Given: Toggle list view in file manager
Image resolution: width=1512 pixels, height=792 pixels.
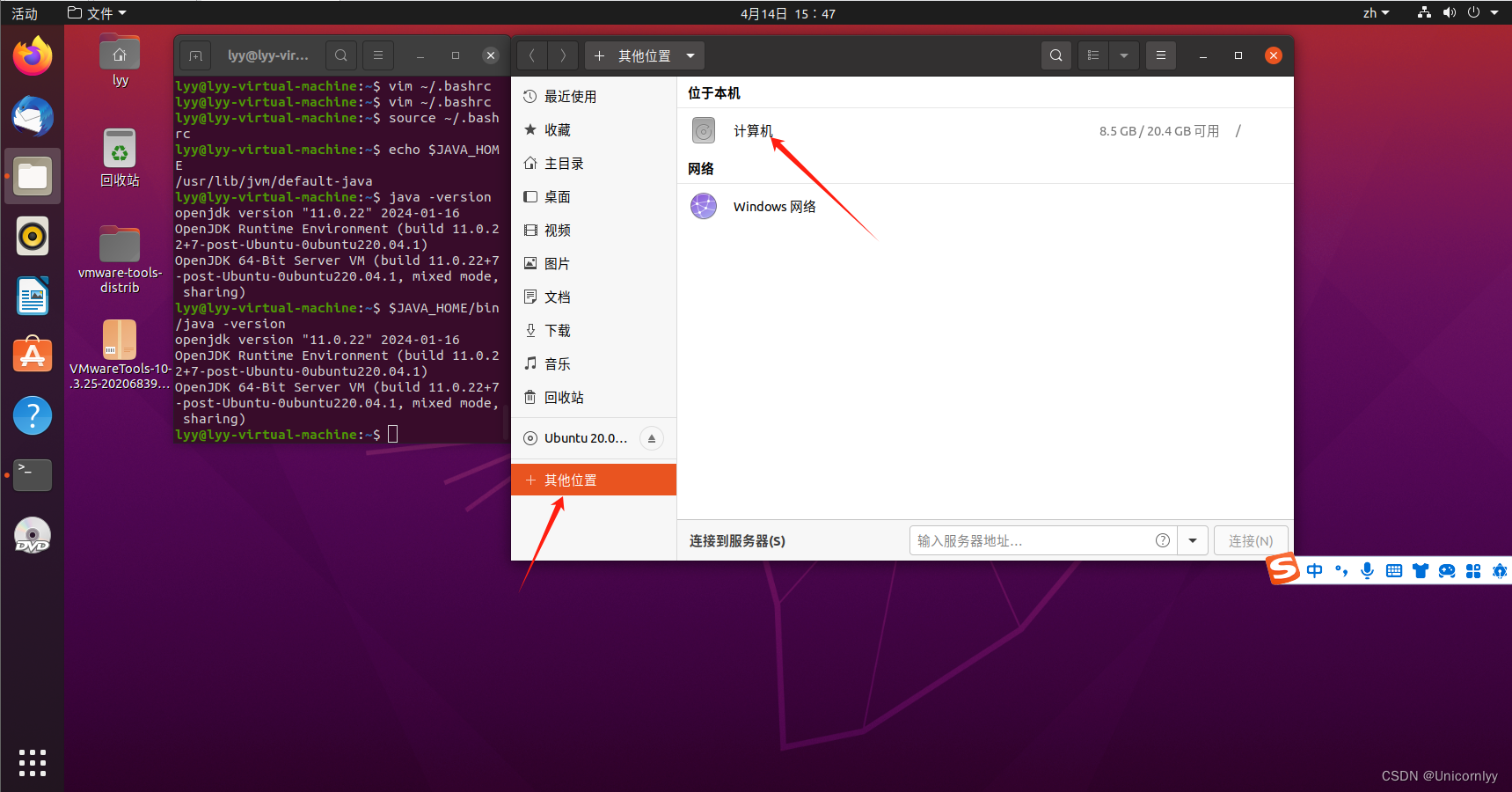Looking at the screenshot, I should click(1093, 55).
